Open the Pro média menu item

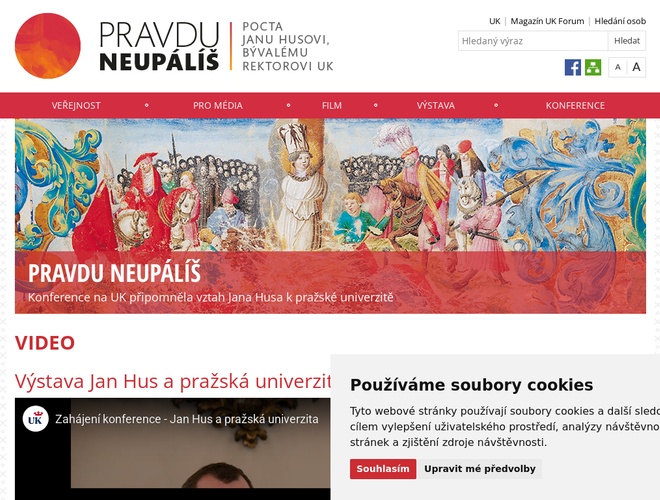pos(218,106)
